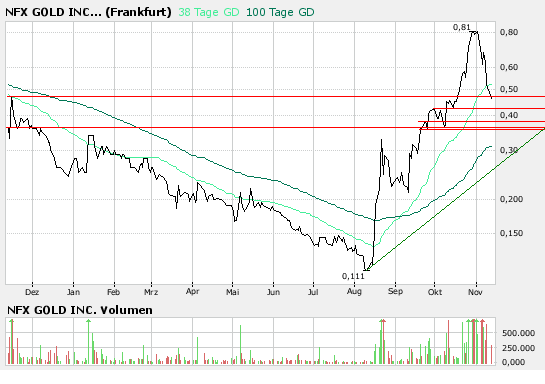Click the 'Feb' month label
The height and width of the screenshot is (384, 545).
[114, 292]
